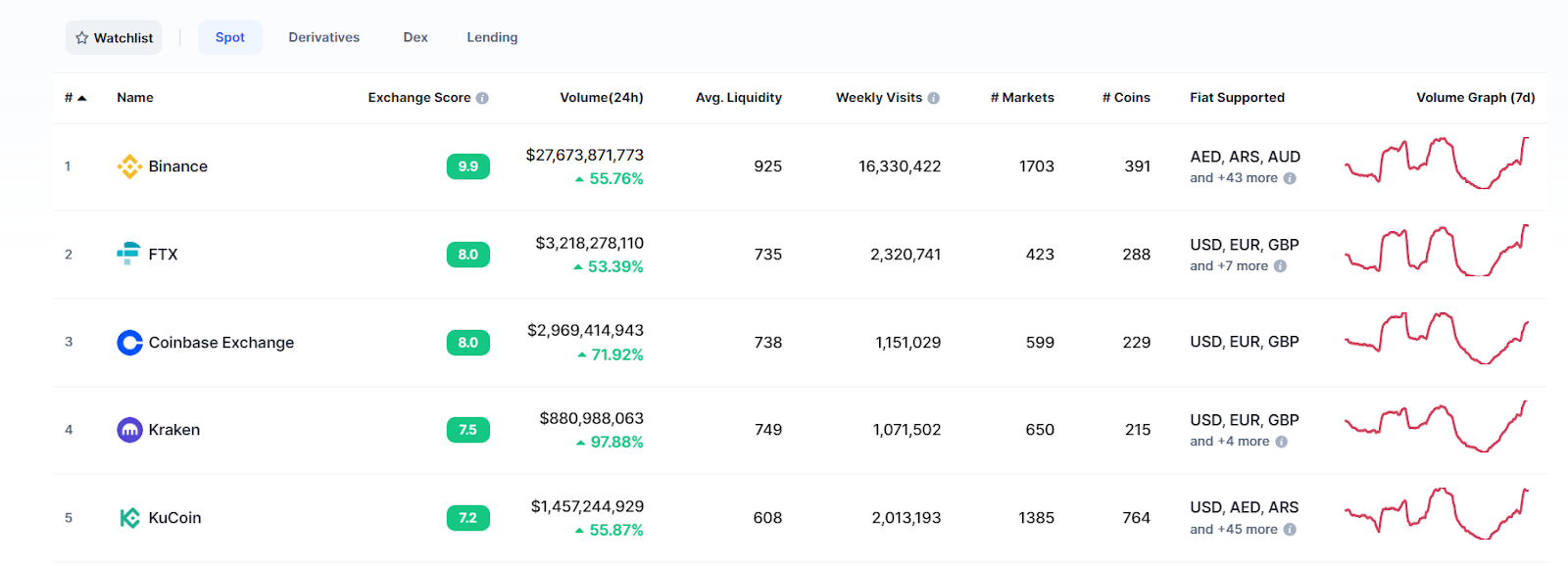Click FTX weekly visits 2,320,741
This screenshot has width=1568, height=566.
(906, 255)
